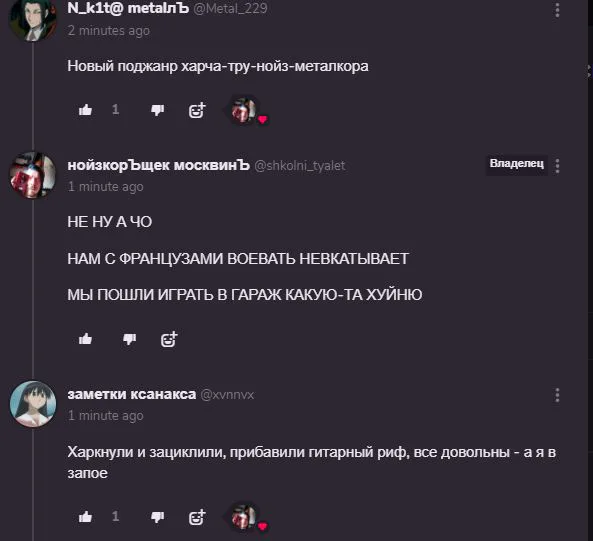The width and height of the screenshot is (593, 541).
Task: Open заметки ксанакса profile name link
Action: [x=132, y=394]
